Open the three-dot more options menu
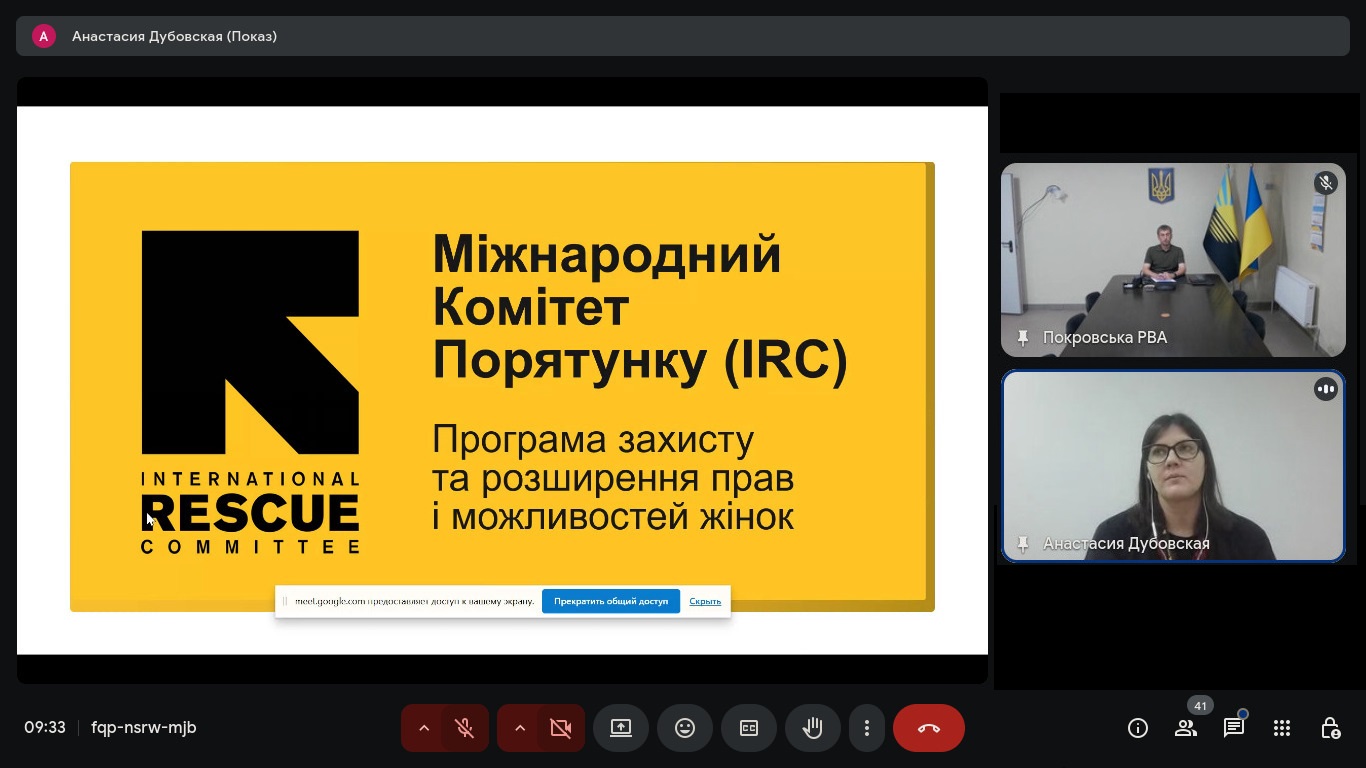The image size is (1366, 768). pyautogui.click(x=867, y=728)
